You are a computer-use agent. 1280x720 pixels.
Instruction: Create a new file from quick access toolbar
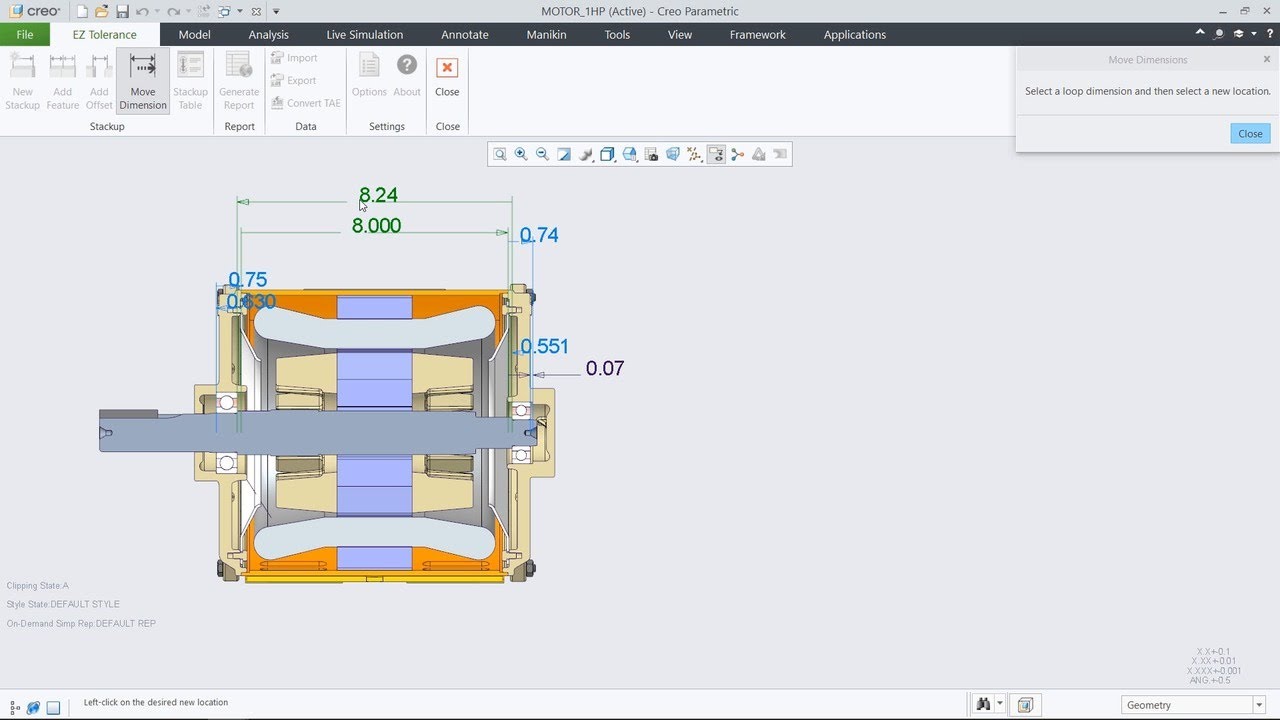(x=81, y=11)
